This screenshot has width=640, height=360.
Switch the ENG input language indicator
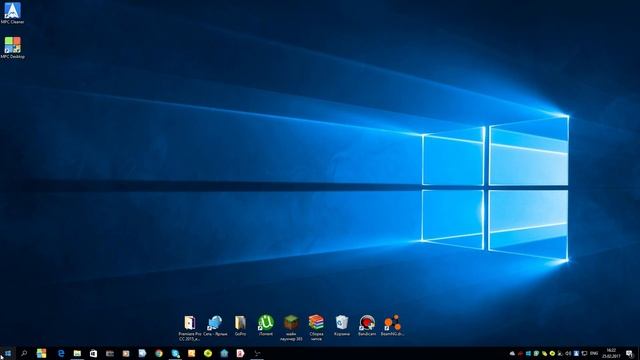coord(594,353)
